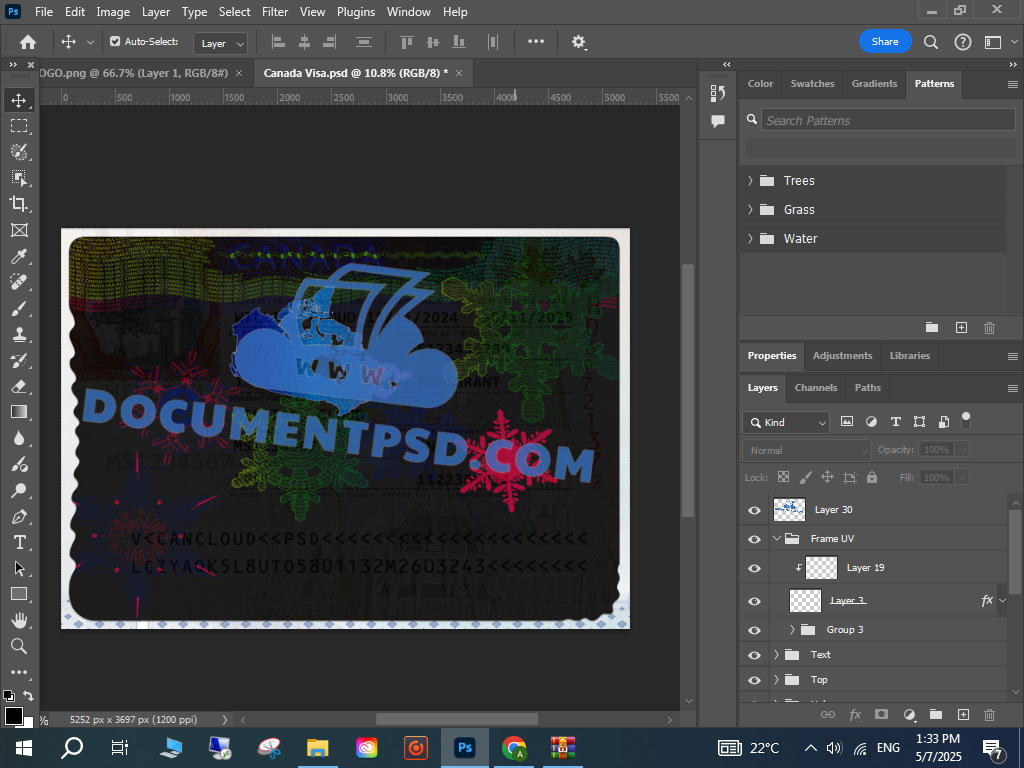Open the Adjustments tab
Screen dimensions: 1024x768
[842, 356]
